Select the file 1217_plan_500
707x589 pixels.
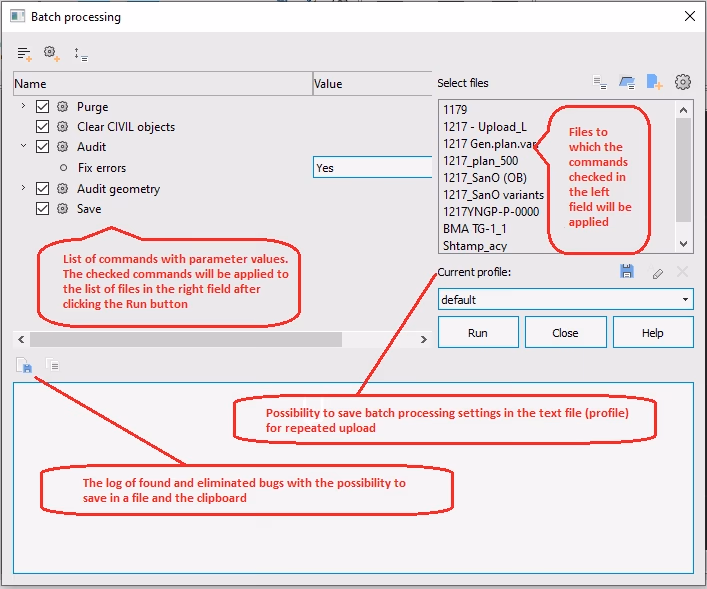click(481, 161)
